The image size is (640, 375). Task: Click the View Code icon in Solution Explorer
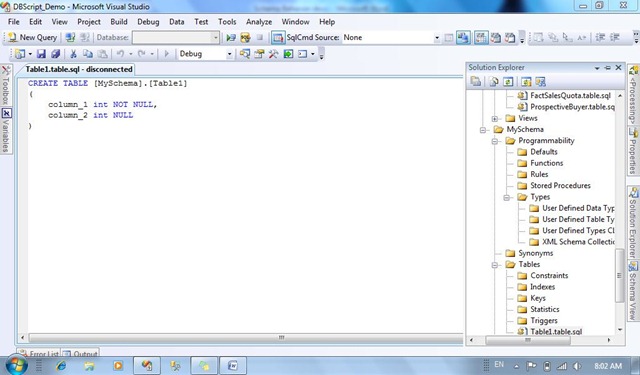click(x=526, y=82)
